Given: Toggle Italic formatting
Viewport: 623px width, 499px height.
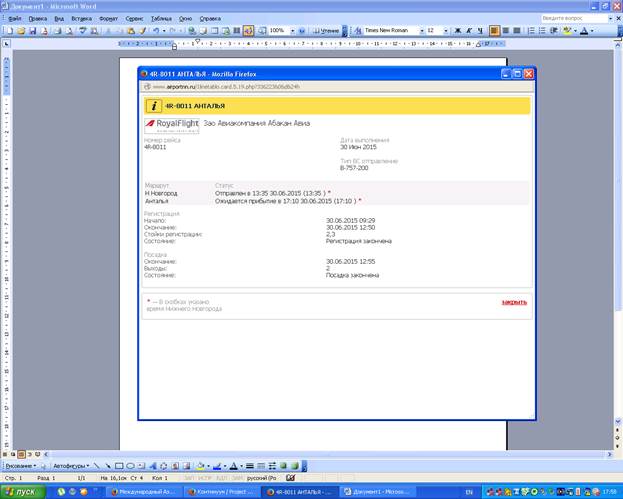Looking at the screenshot, I should click(469, 31).
